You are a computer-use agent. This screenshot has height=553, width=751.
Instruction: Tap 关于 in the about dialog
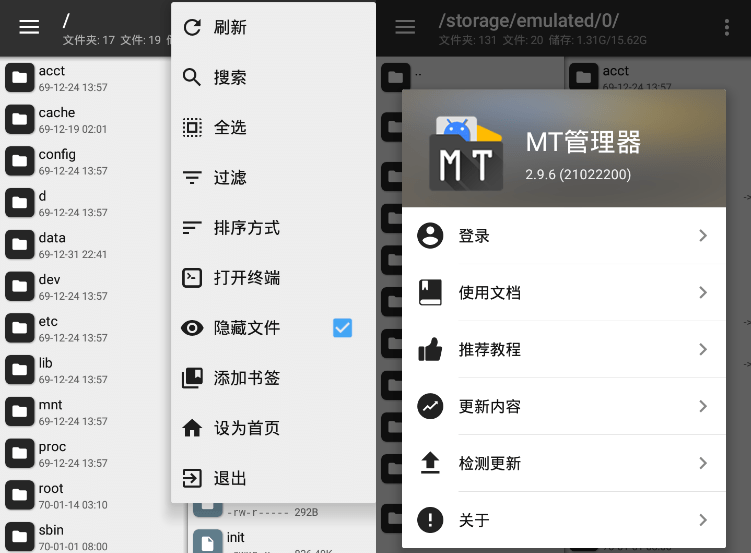coord(564,520)
